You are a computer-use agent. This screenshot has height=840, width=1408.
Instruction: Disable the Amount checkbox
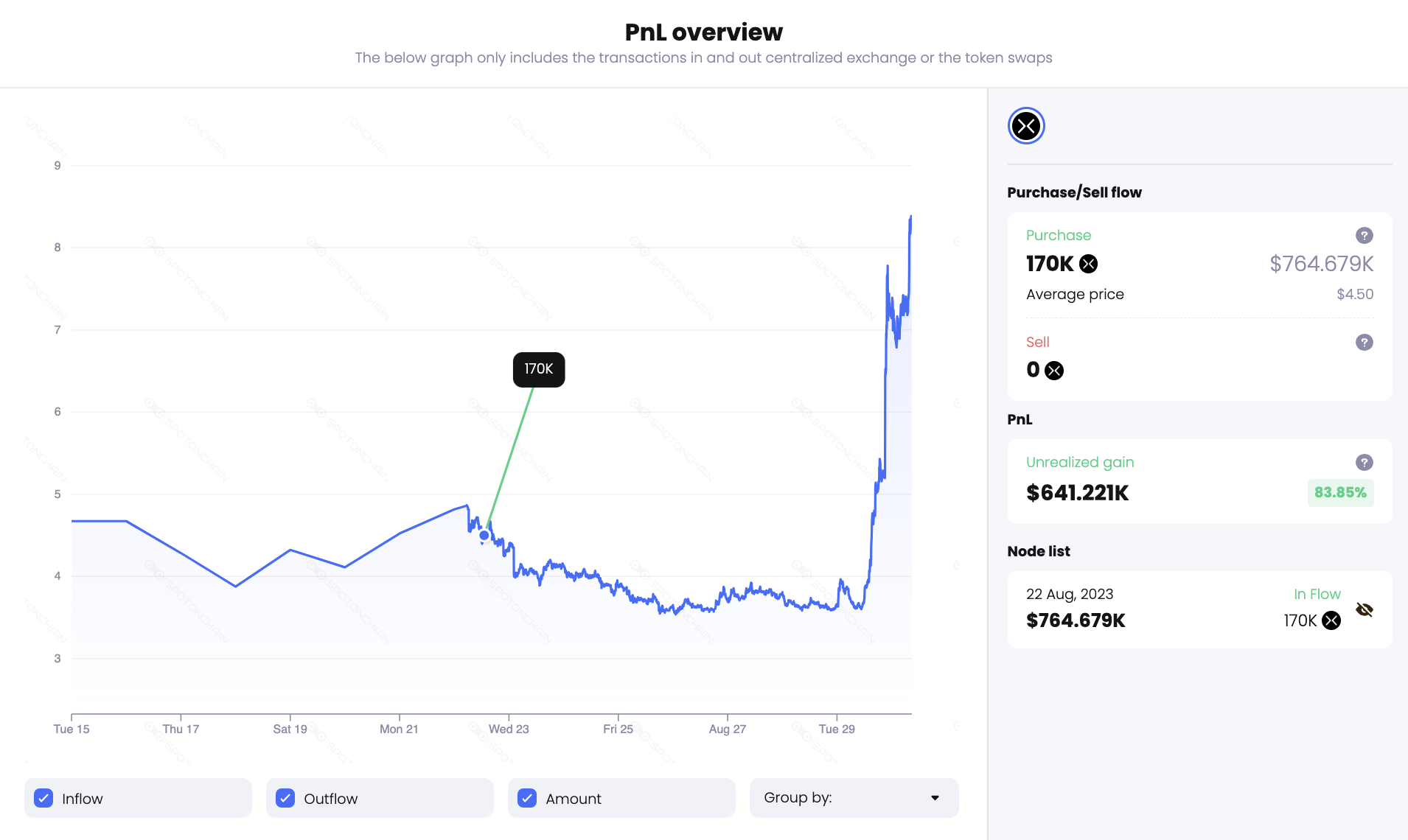coord(527,798)
